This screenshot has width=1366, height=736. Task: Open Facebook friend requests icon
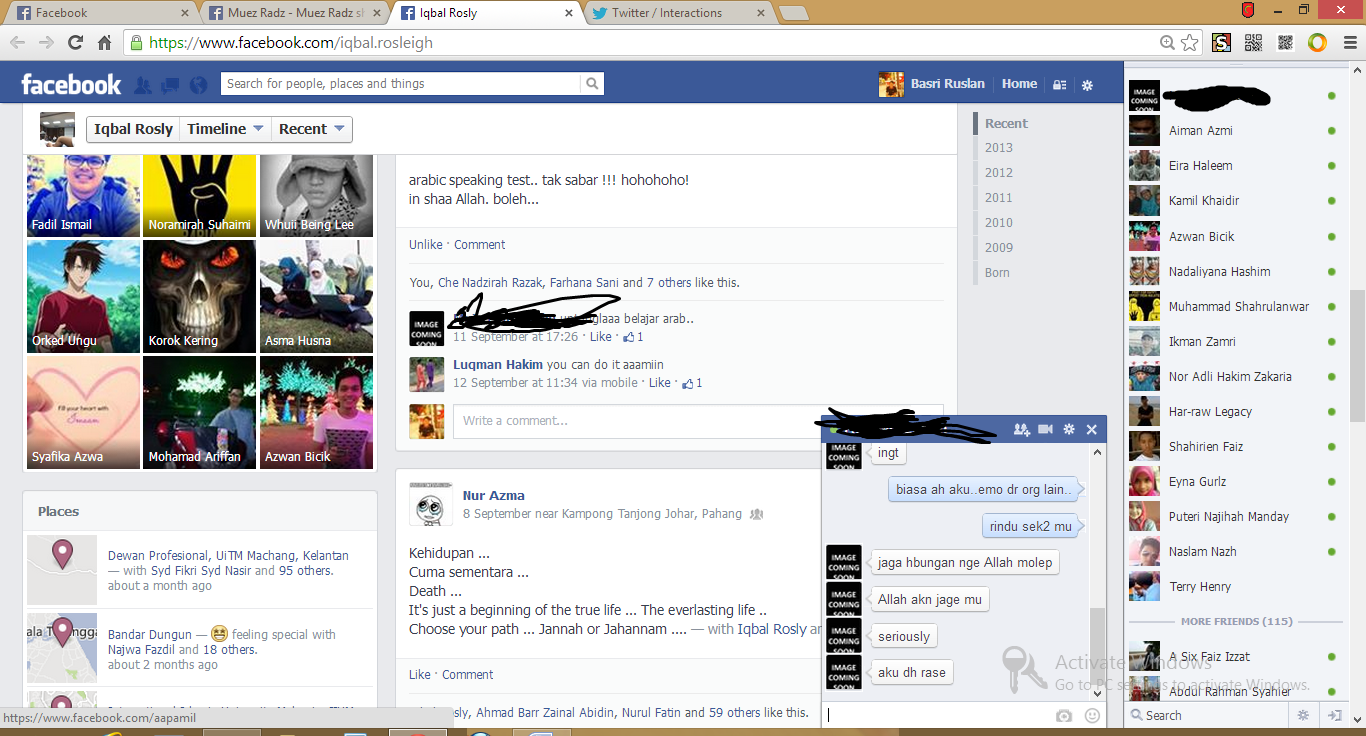click(143, 85)
